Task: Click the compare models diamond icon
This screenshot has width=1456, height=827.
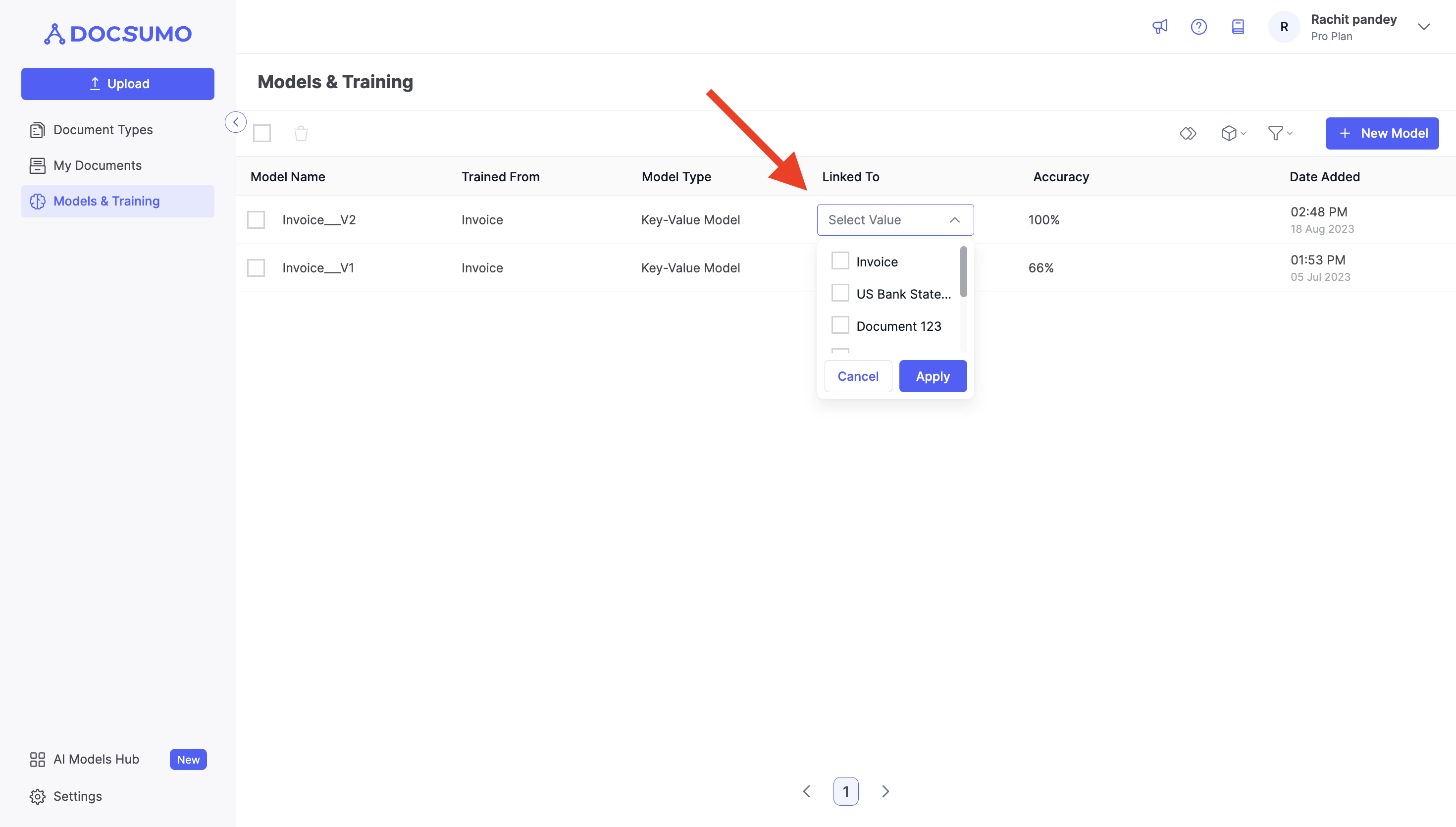Action: (1188, 134)
